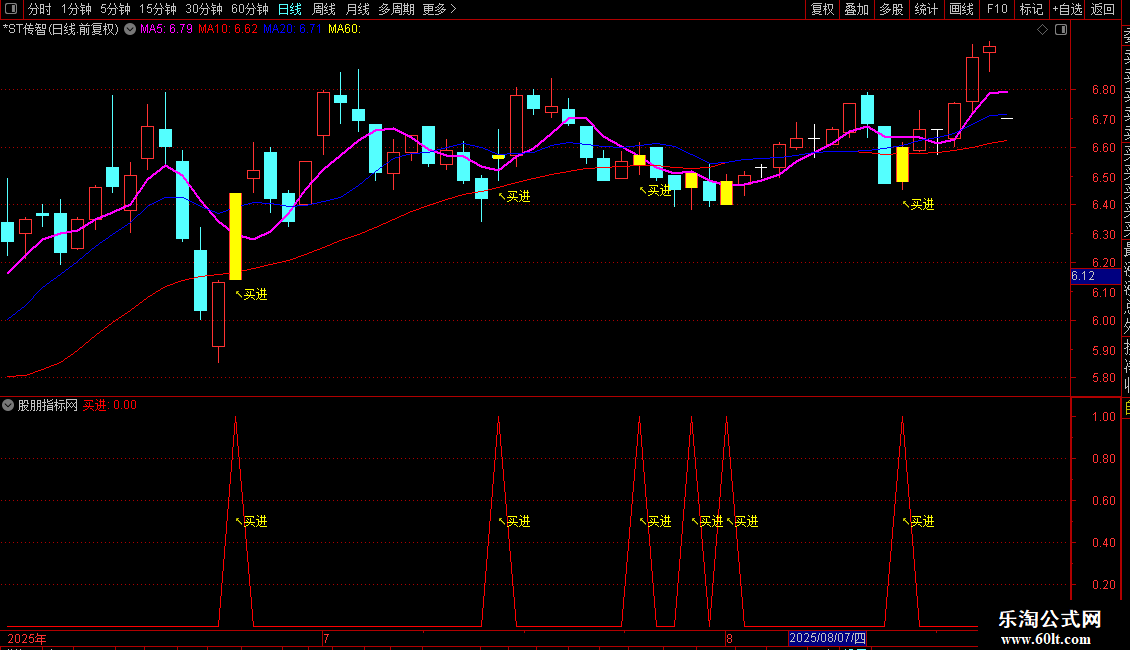Open the indicator menu arrow beside *ST传智 title
The image size is (1130, 650).
130,30
